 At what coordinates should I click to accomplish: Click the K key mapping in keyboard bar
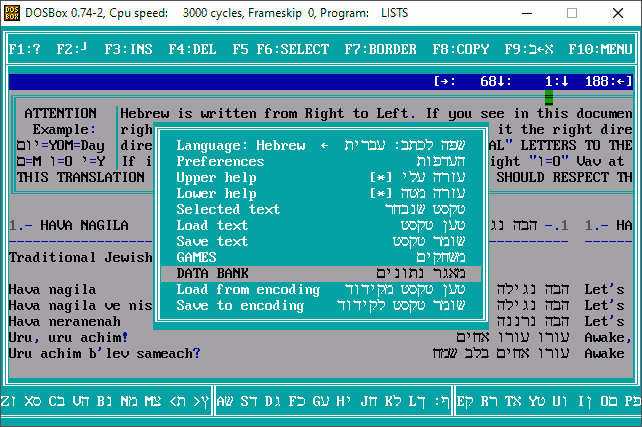tap(393, 401)
